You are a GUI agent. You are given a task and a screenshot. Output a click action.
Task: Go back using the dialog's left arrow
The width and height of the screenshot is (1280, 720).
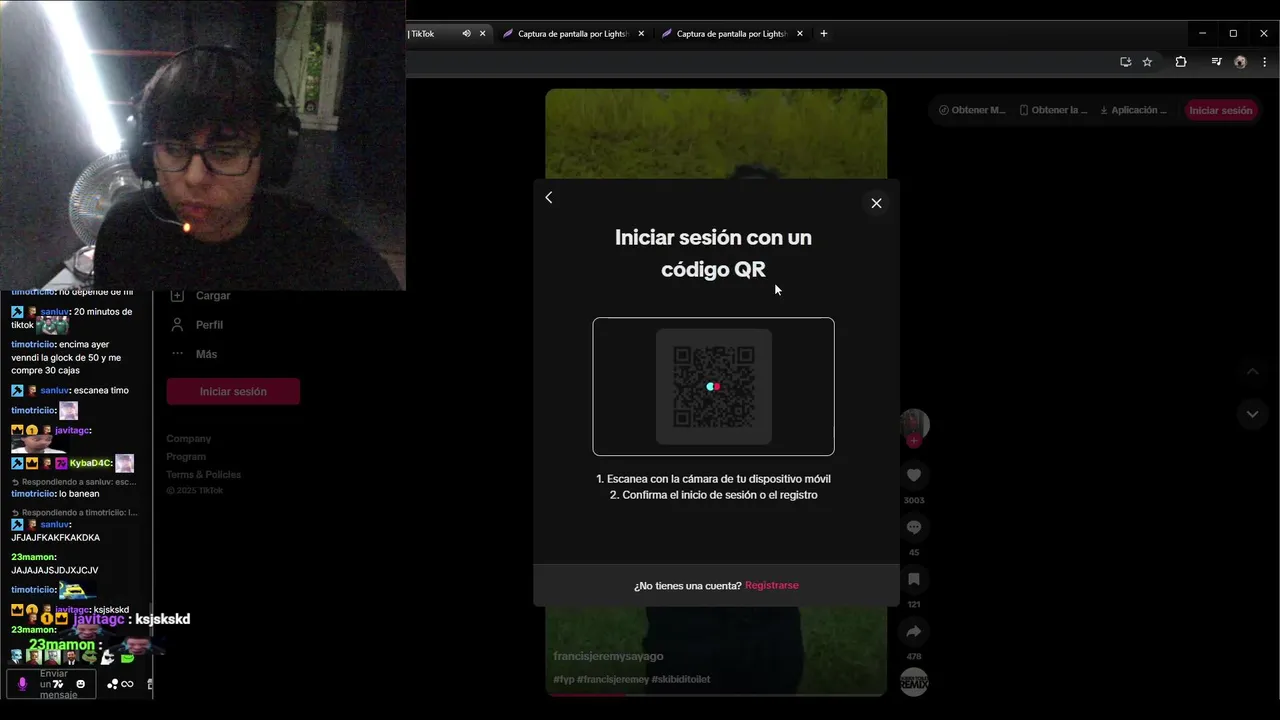(549, 197)
